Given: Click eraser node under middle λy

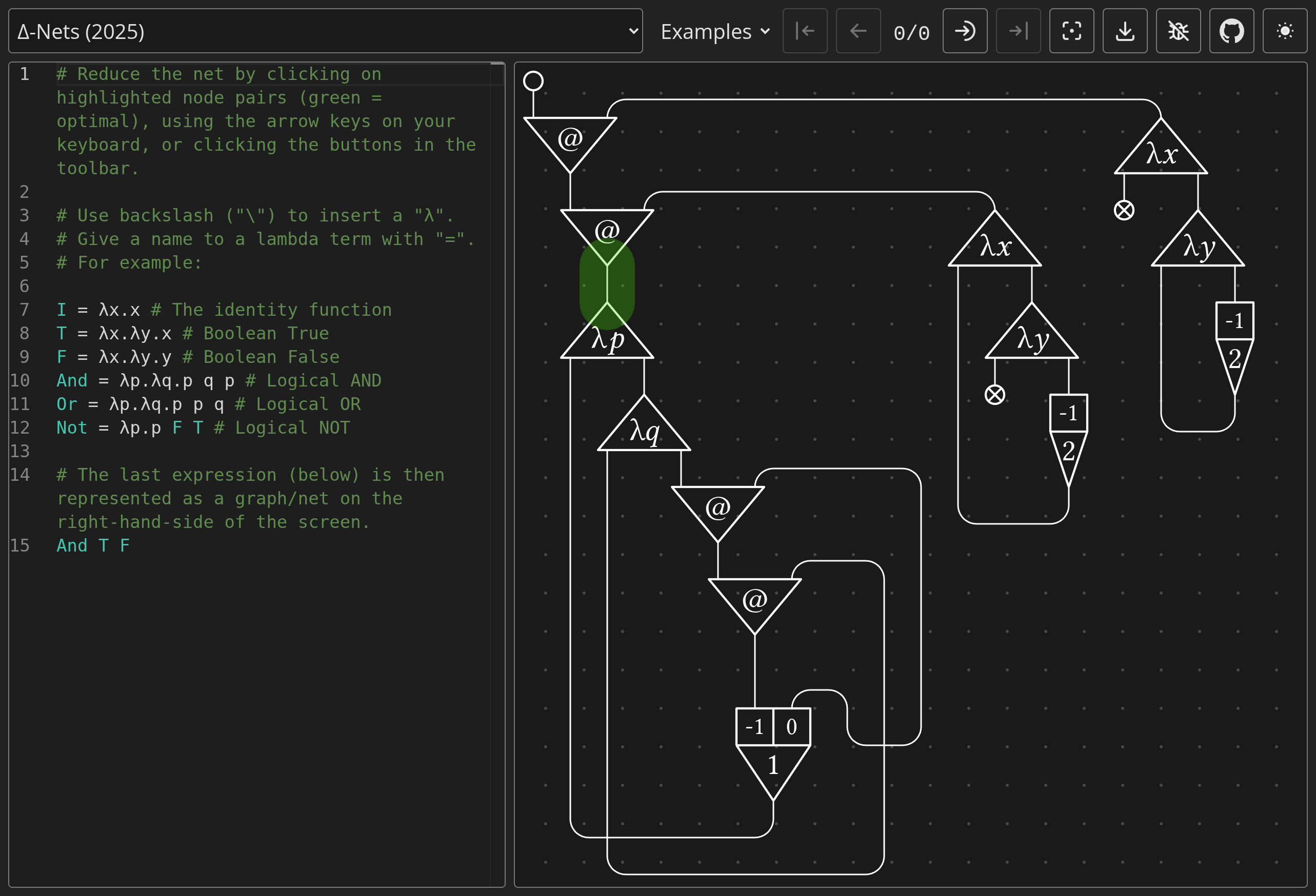Looking at the screenshot, I should [995, 395].
